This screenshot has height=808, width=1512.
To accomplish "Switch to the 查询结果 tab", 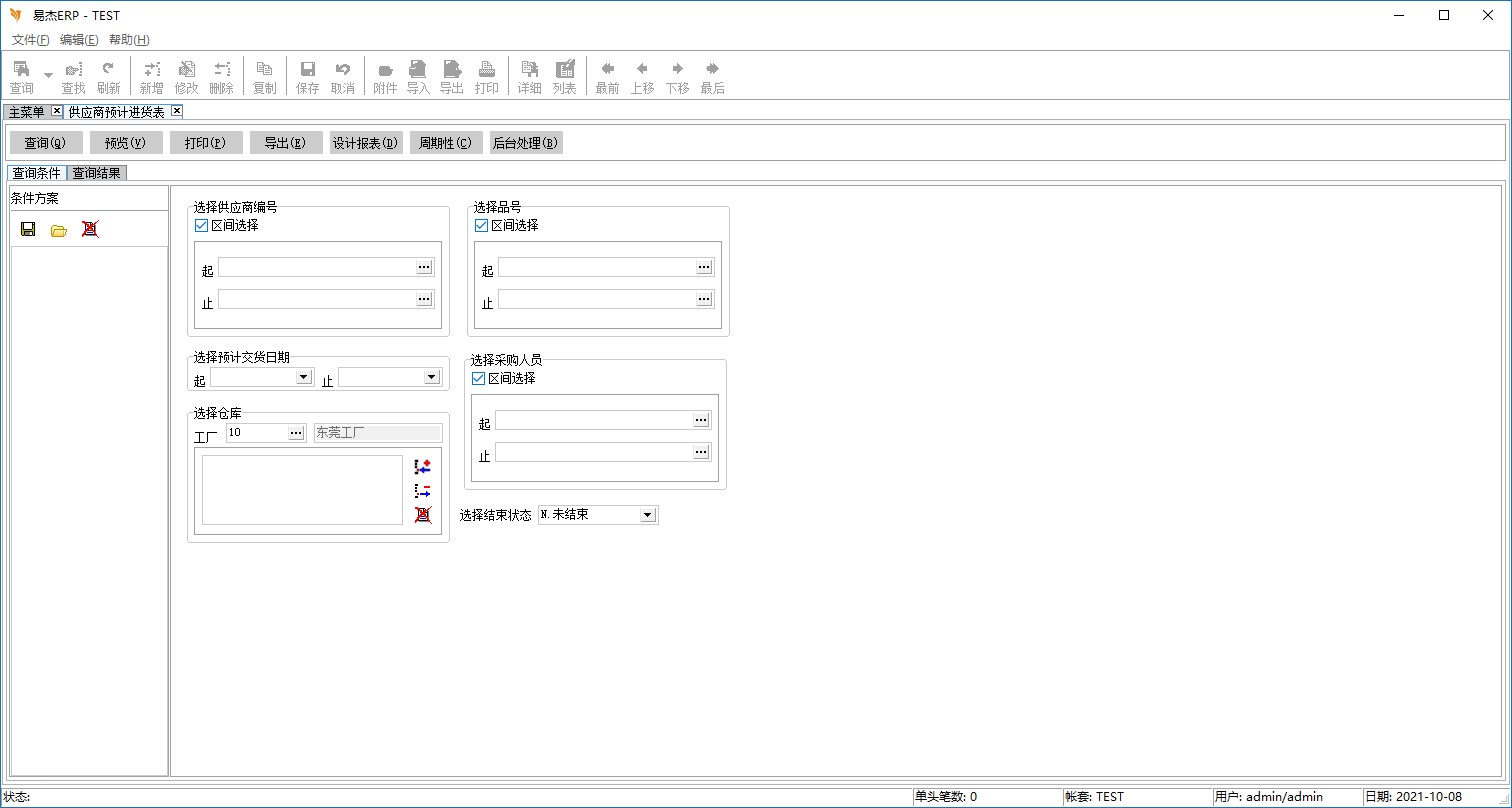I will tap(96, 173).
